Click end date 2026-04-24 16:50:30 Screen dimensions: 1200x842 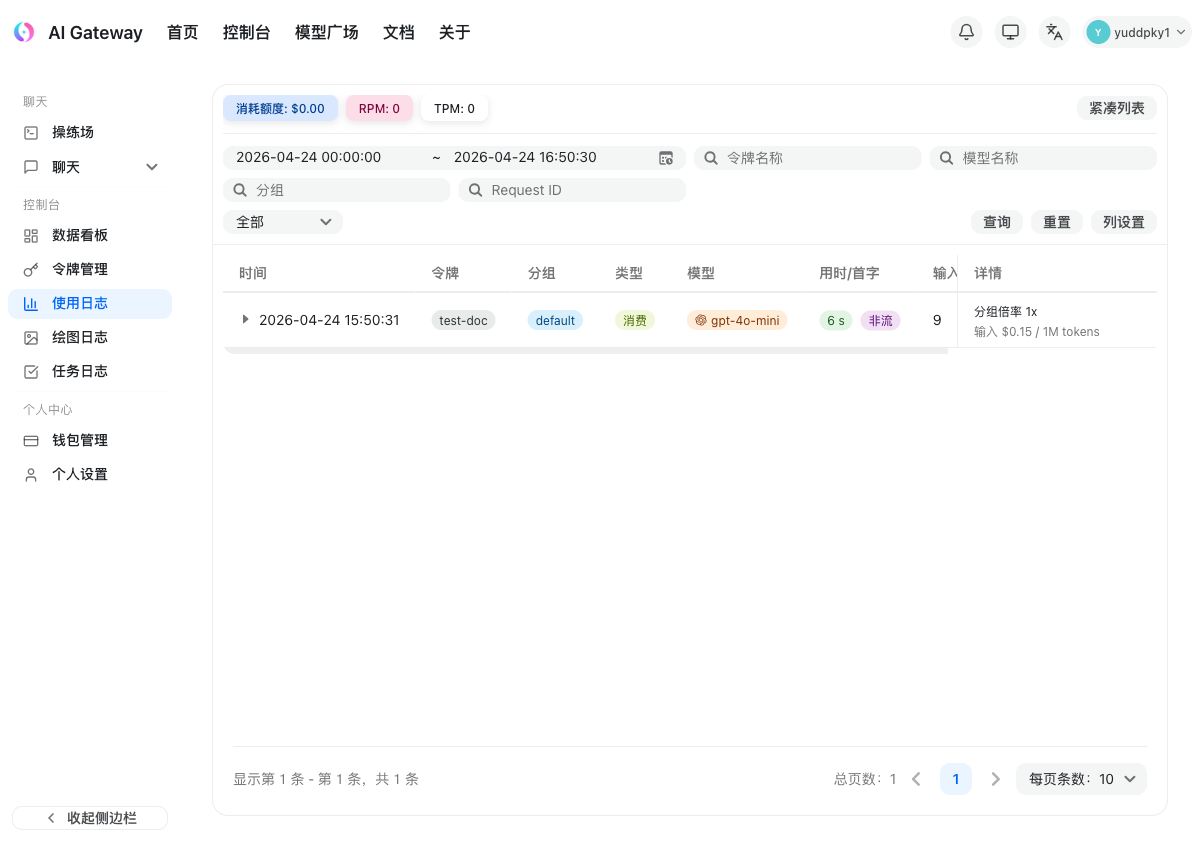tap(525, 157)
